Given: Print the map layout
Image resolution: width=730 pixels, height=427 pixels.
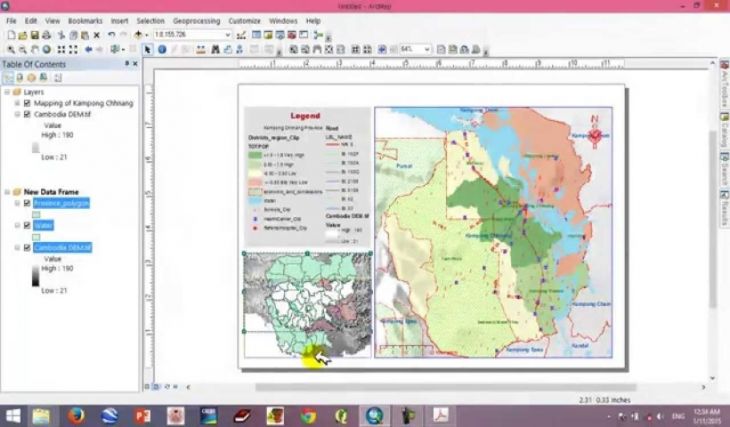Looking at the screenshot, I should 46,35.
